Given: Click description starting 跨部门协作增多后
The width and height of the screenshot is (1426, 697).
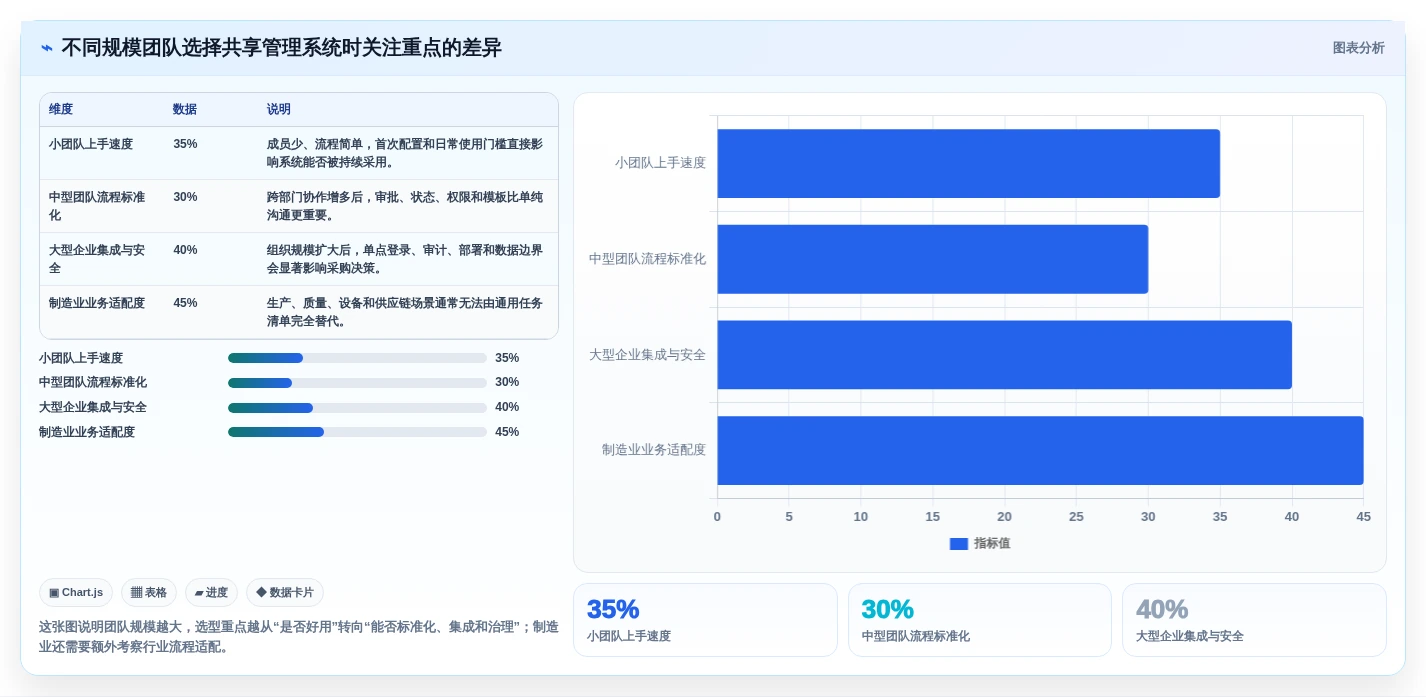Looking at the screenshot, I should tap(405, 206).
